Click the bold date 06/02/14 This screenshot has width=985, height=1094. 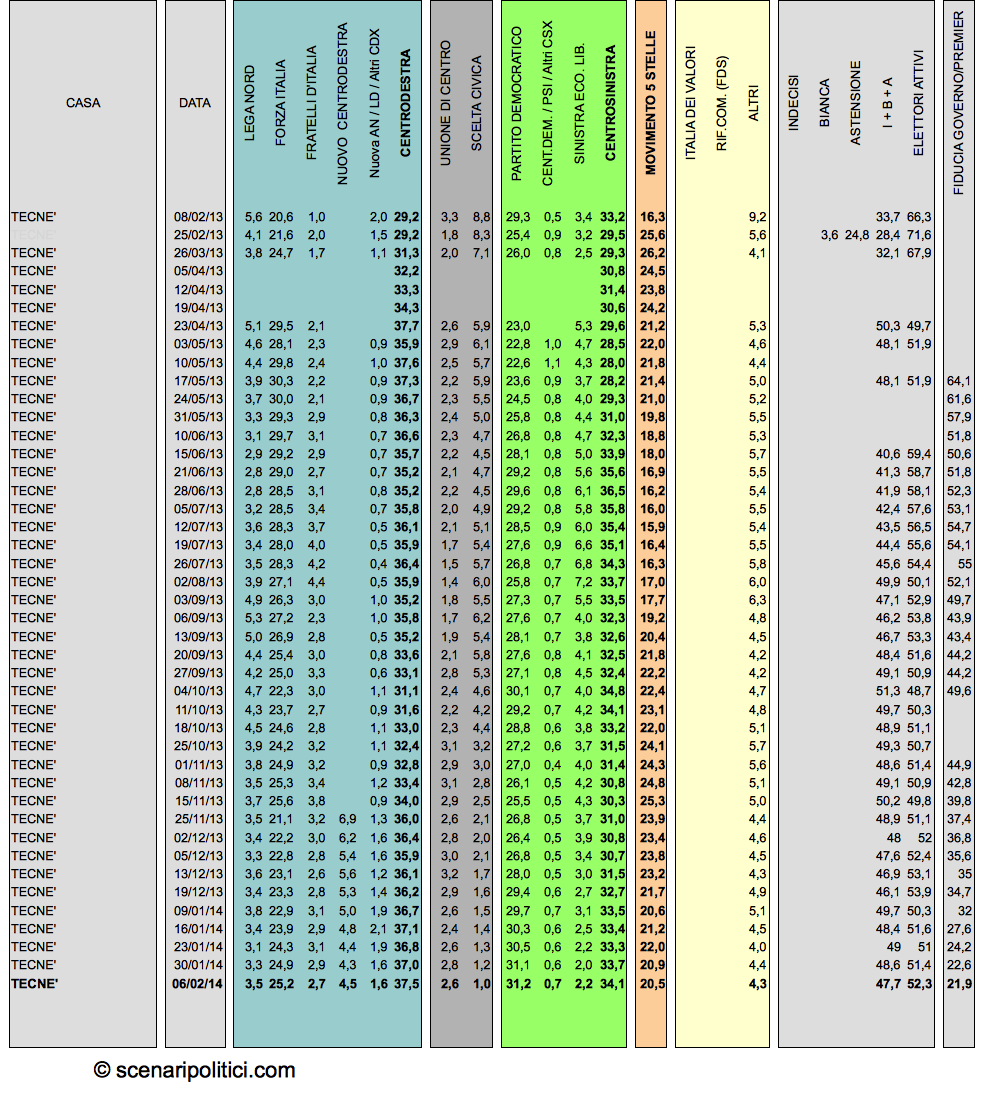click(x=197, y=984)
